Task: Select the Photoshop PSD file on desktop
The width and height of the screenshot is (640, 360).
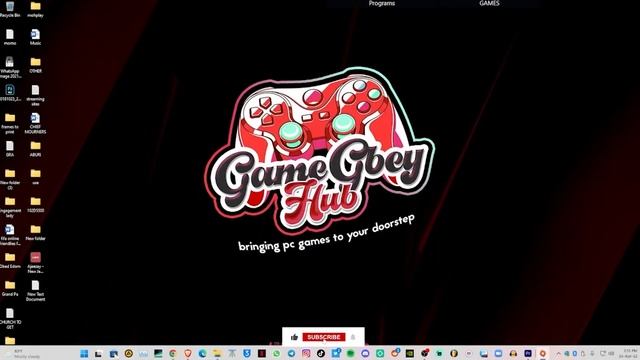Action: click(x=10, y=93)
